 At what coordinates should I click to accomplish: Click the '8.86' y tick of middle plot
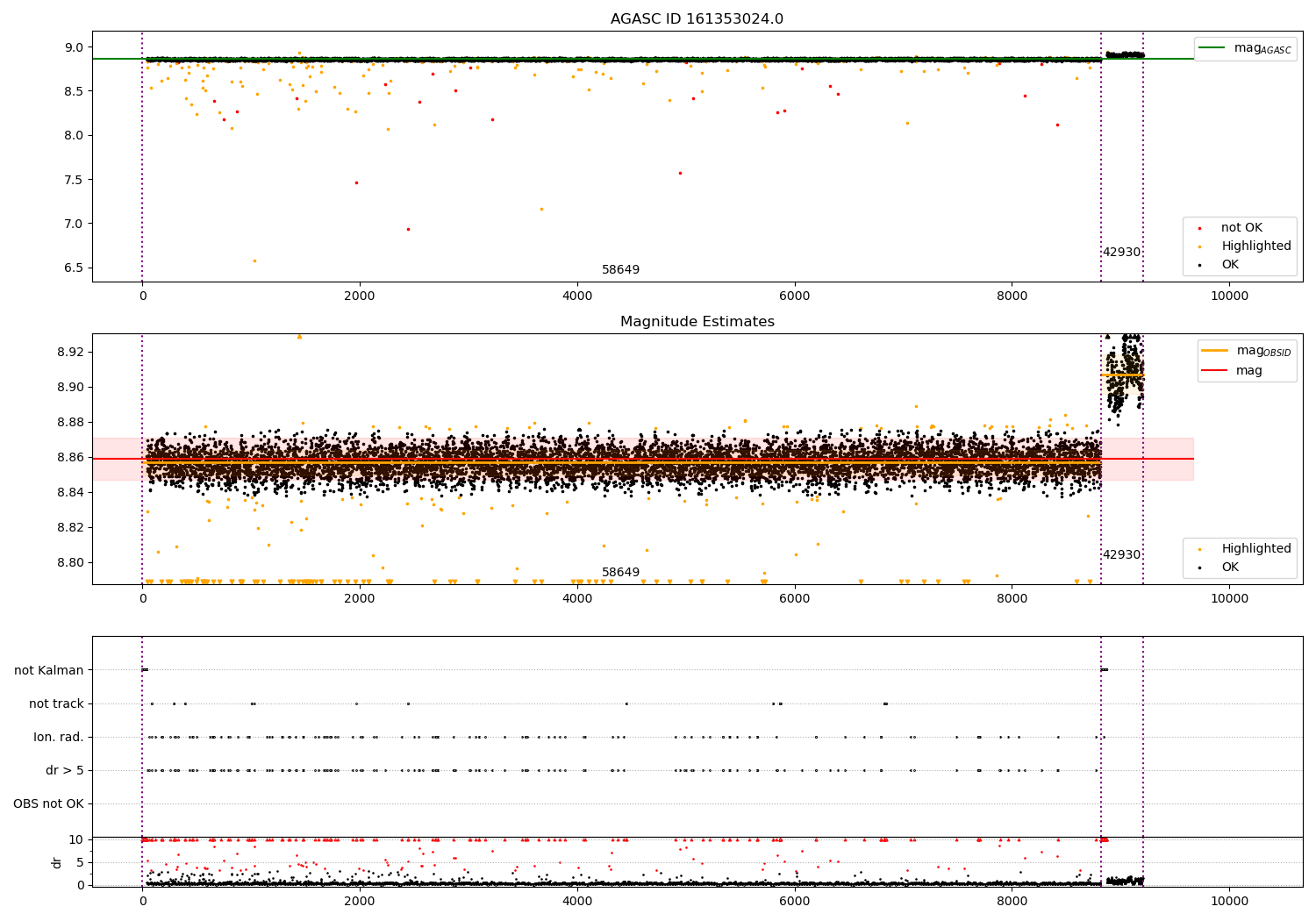pos(71,457)
